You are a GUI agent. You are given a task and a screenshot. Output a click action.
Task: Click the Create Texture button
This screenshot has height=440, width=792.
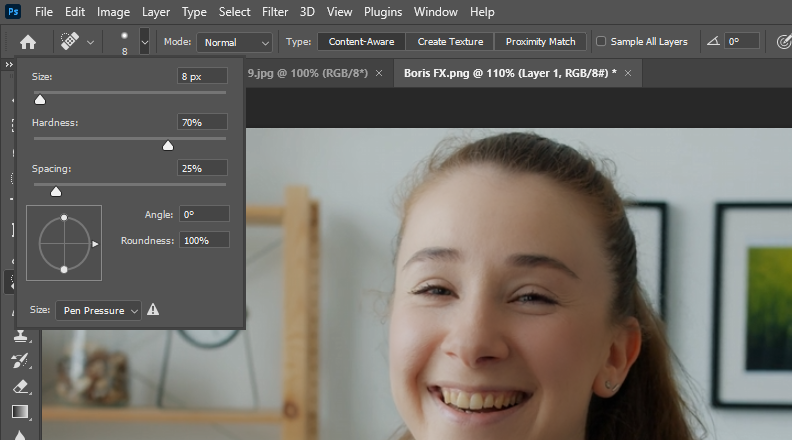click(x=450, y=42)
